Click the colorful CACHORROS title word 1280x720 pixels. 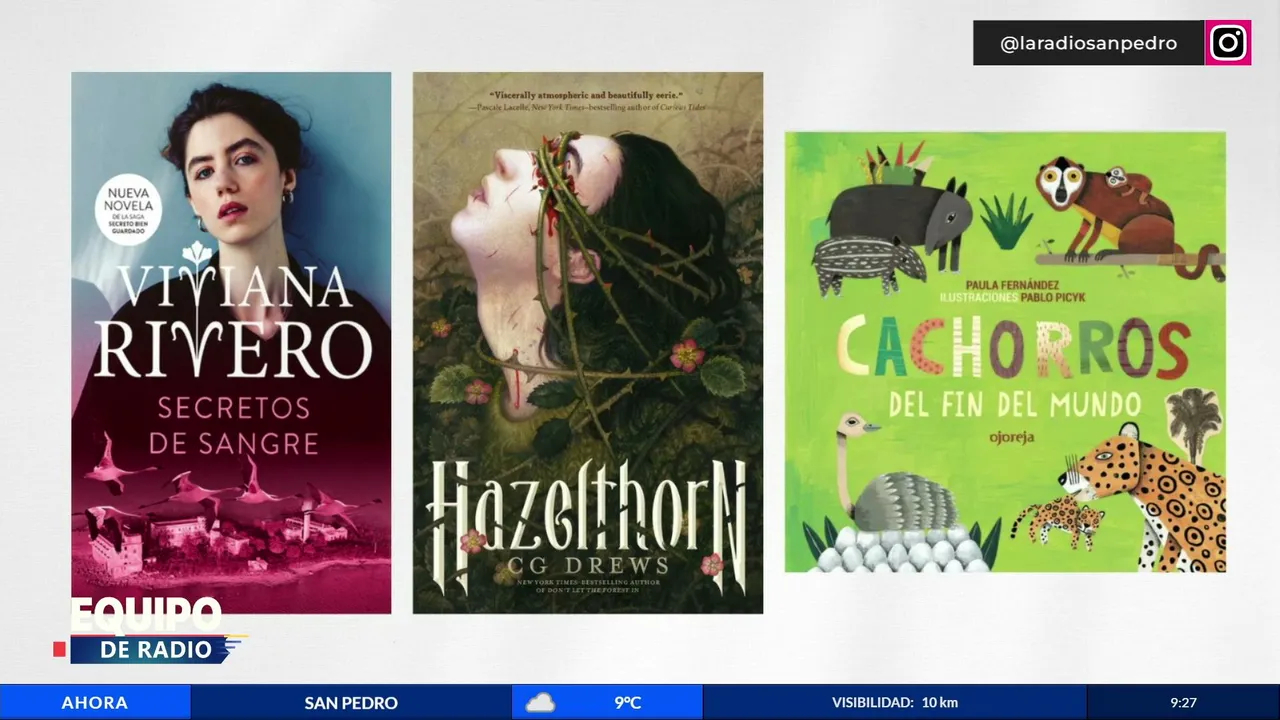[x=1013, y=349]
